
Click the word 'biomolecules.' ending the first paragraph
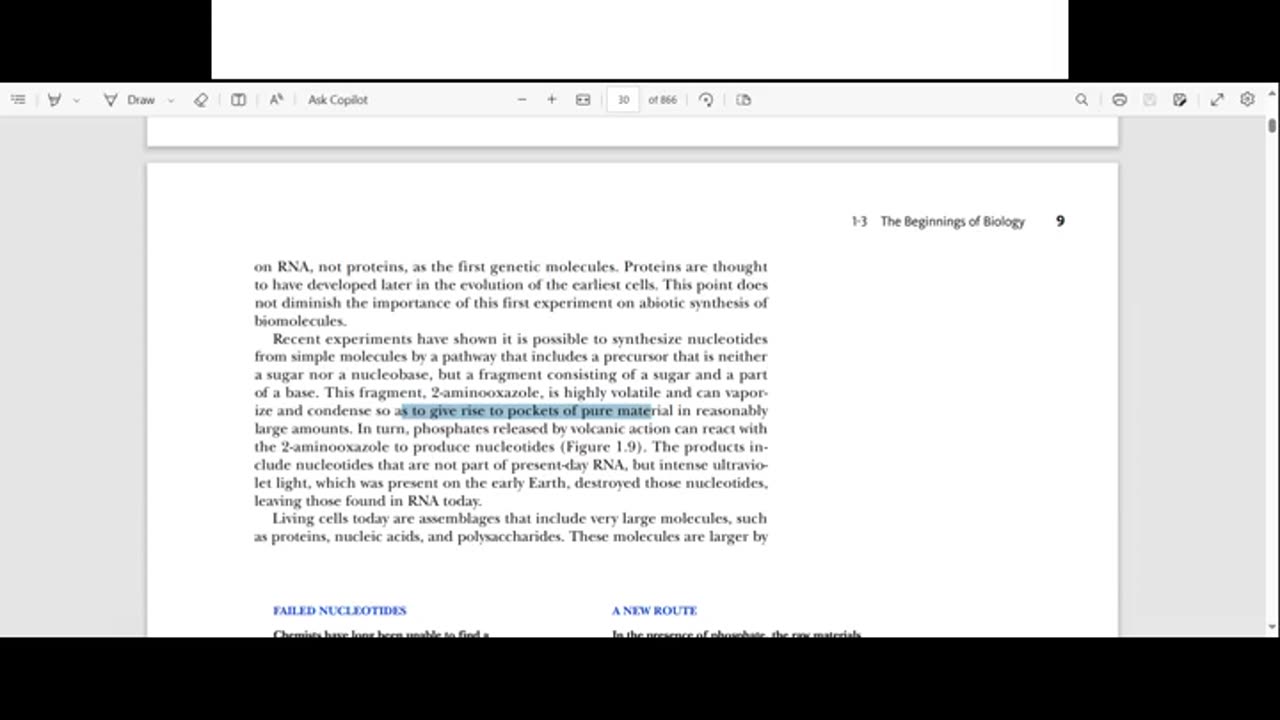click(300, 321)
